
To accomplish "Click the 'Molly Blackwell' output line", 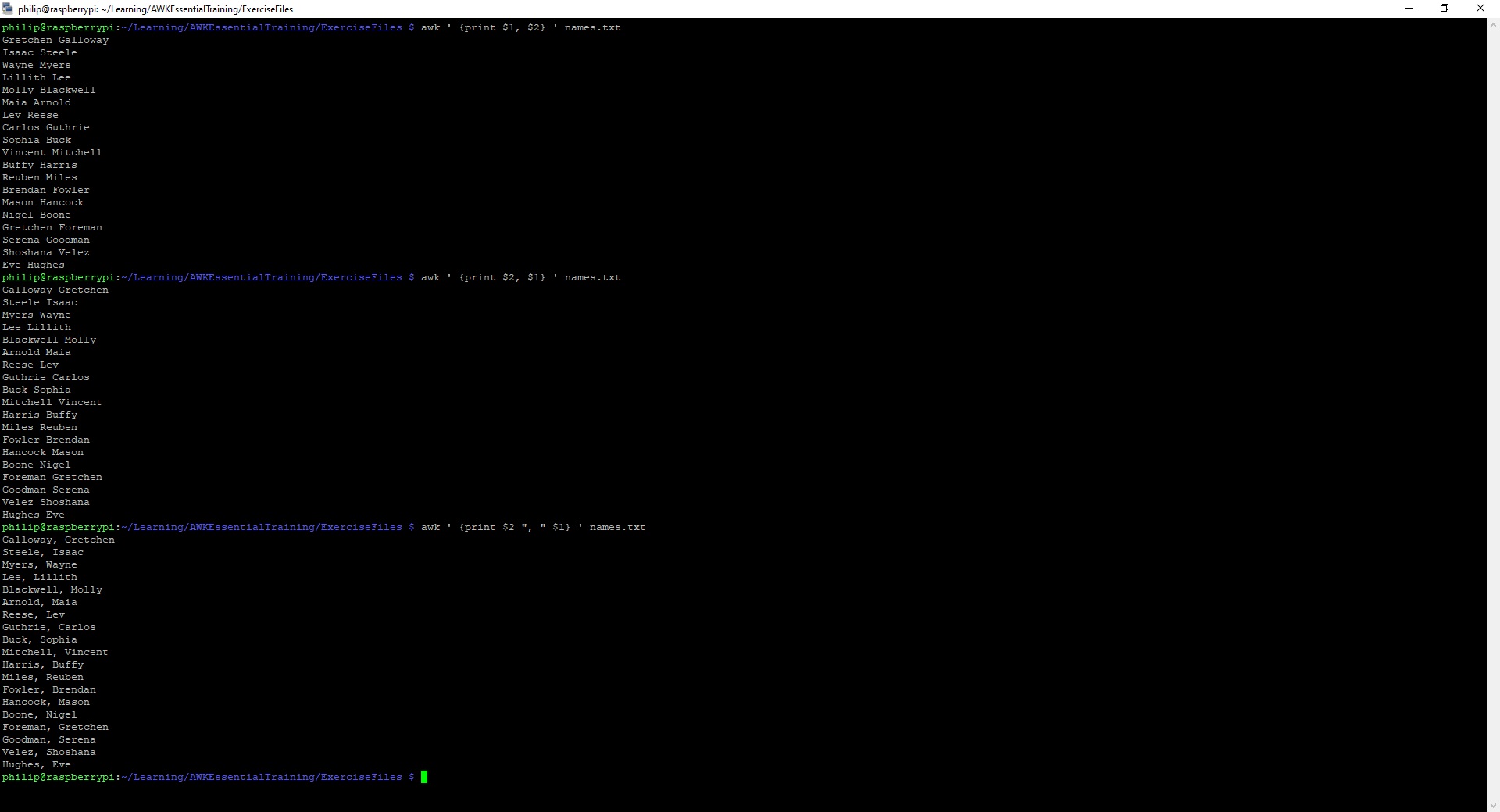I will (49, 90).
